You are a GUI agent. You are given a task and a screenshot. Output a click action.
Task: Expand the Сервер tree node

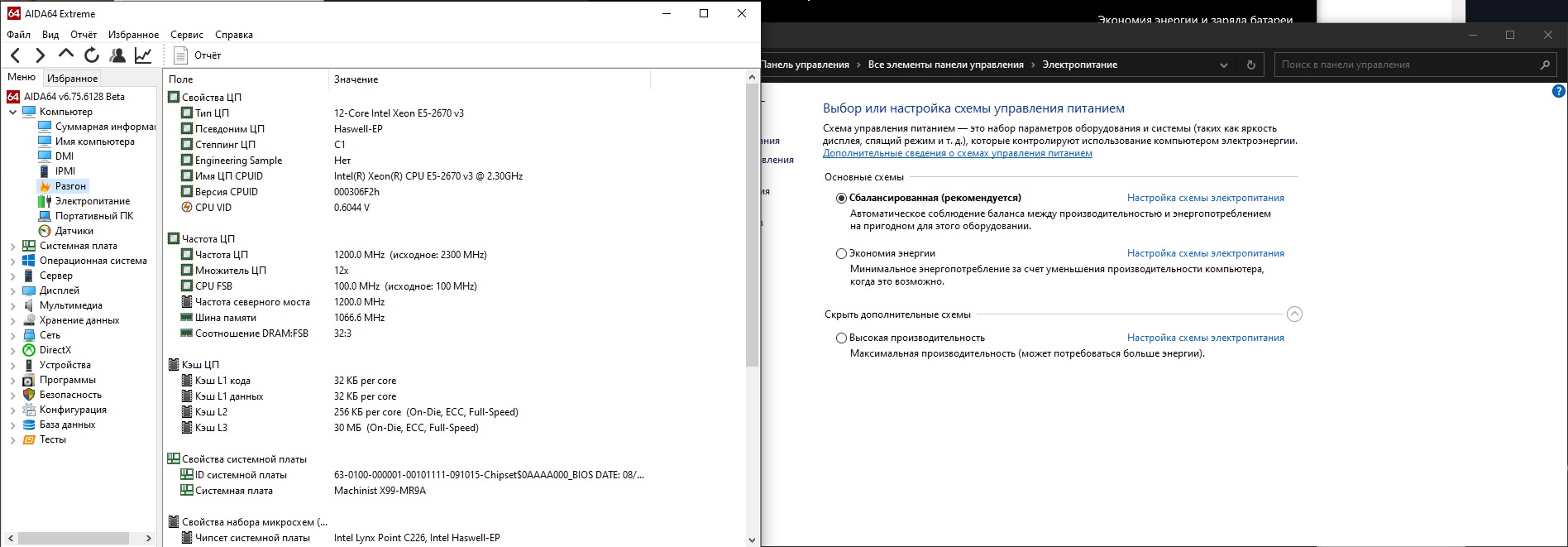pyautogui.click(x=12, y=276)
